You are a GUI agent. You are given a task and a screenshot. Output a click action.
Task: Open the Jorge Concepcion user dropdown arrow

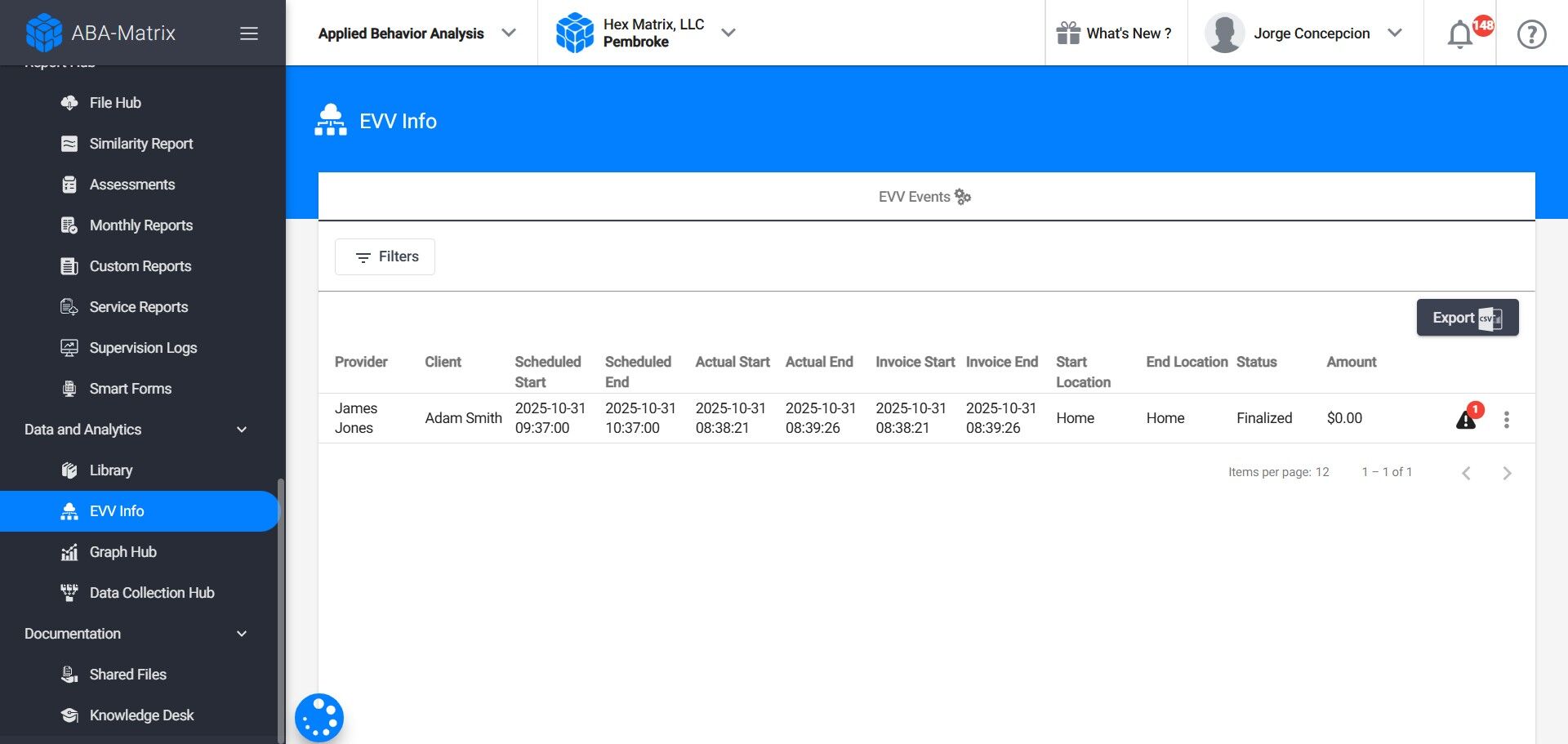[1395, 33]
